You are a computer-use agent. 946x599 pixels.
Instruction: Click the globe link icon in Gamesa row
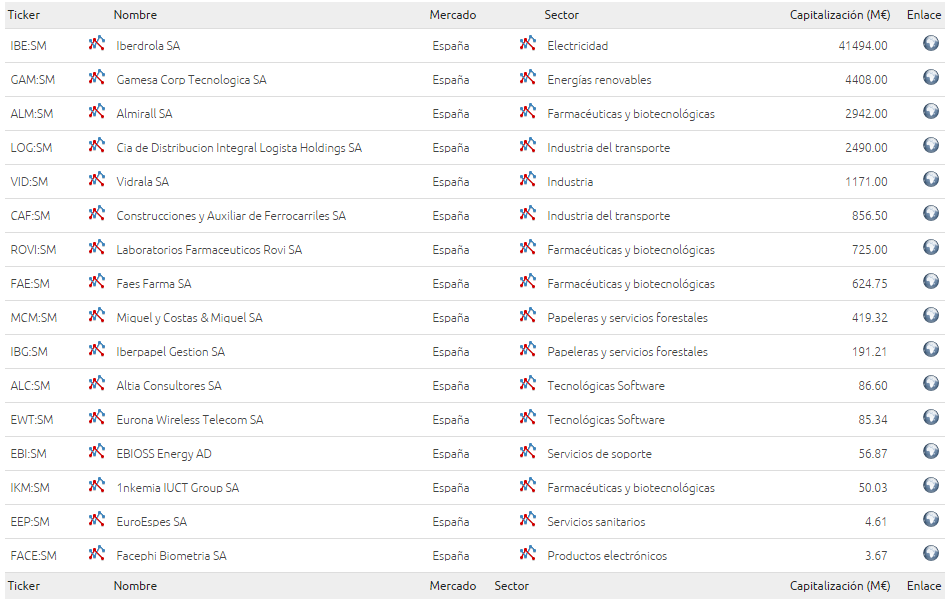coord(931,77)
